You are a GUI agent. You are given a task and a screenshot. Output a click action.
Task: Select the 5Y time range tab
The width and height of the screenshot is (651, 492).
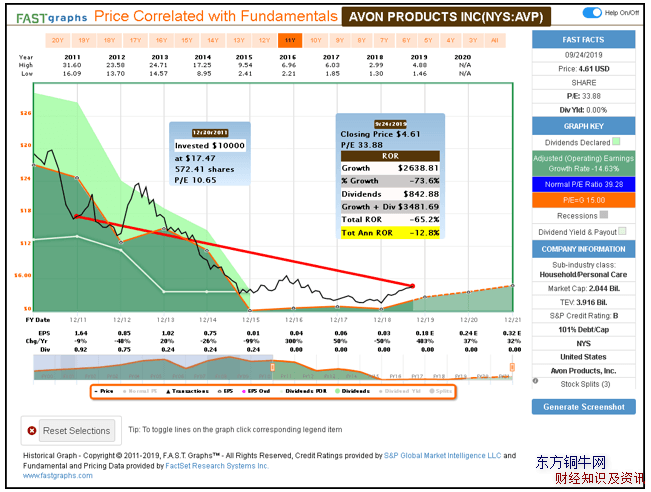pos(428,40)
